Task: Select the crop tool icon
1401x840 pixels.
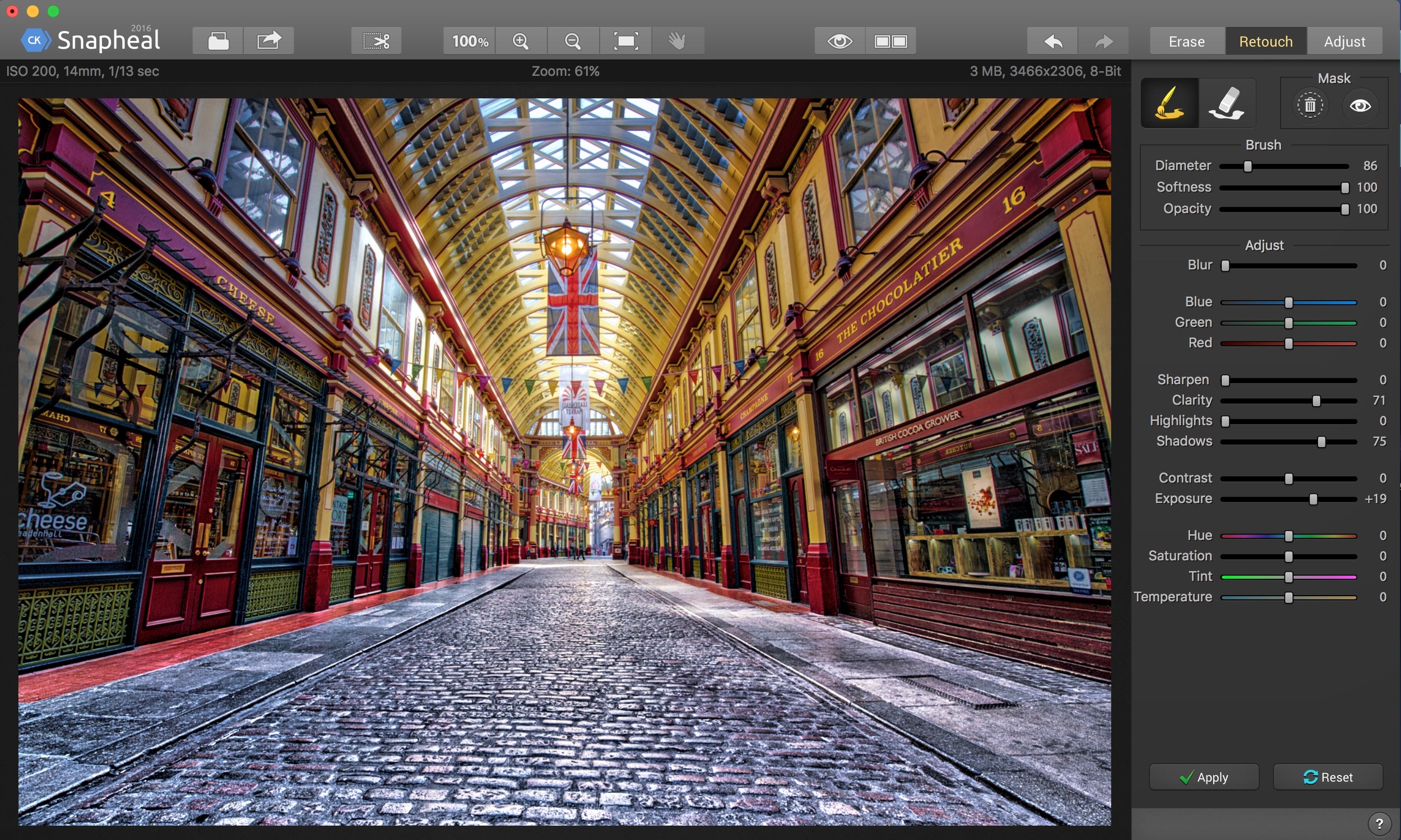Action: [377, 41]
